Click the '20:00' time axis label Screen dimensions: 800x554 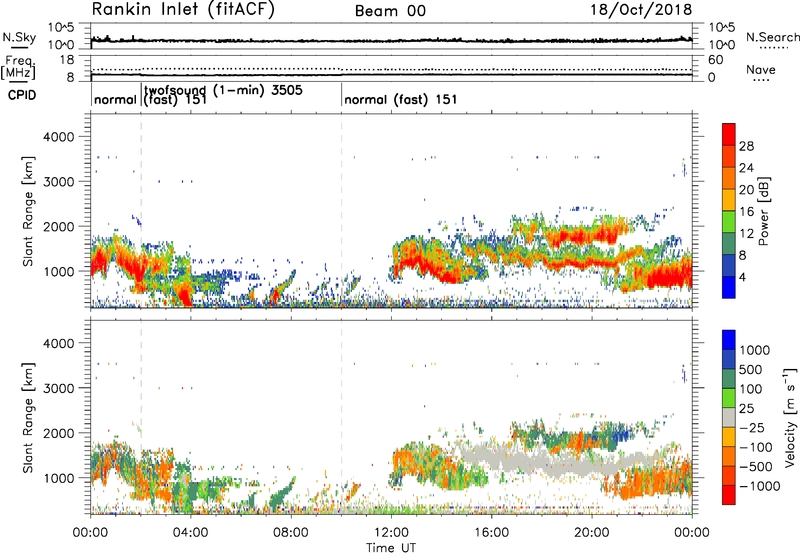point(592,533)
